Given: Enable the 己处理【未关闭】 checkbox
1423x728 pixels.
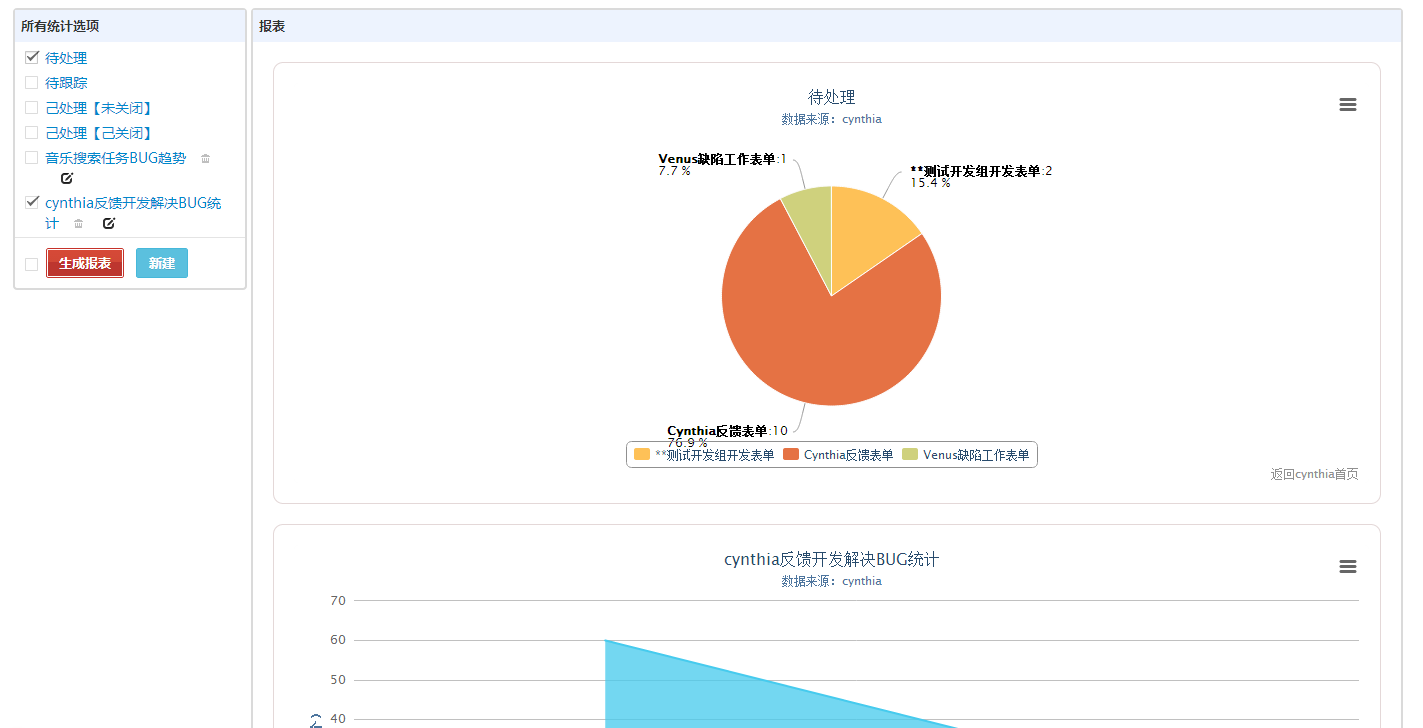Looking at the screenshot, I should (32, 108).
